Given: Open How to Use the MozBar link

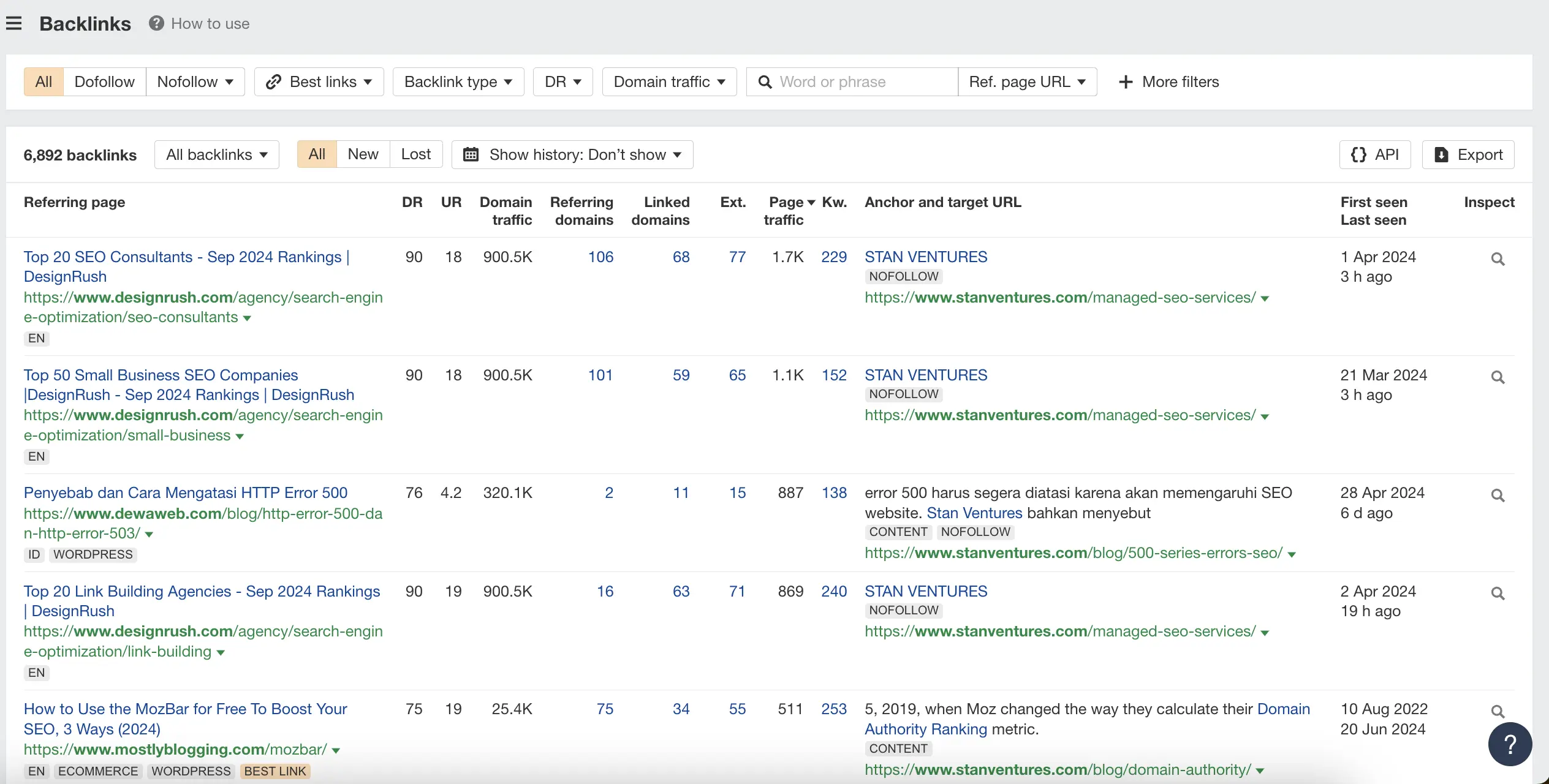Looking at the screenshot, I should [186, 719].
